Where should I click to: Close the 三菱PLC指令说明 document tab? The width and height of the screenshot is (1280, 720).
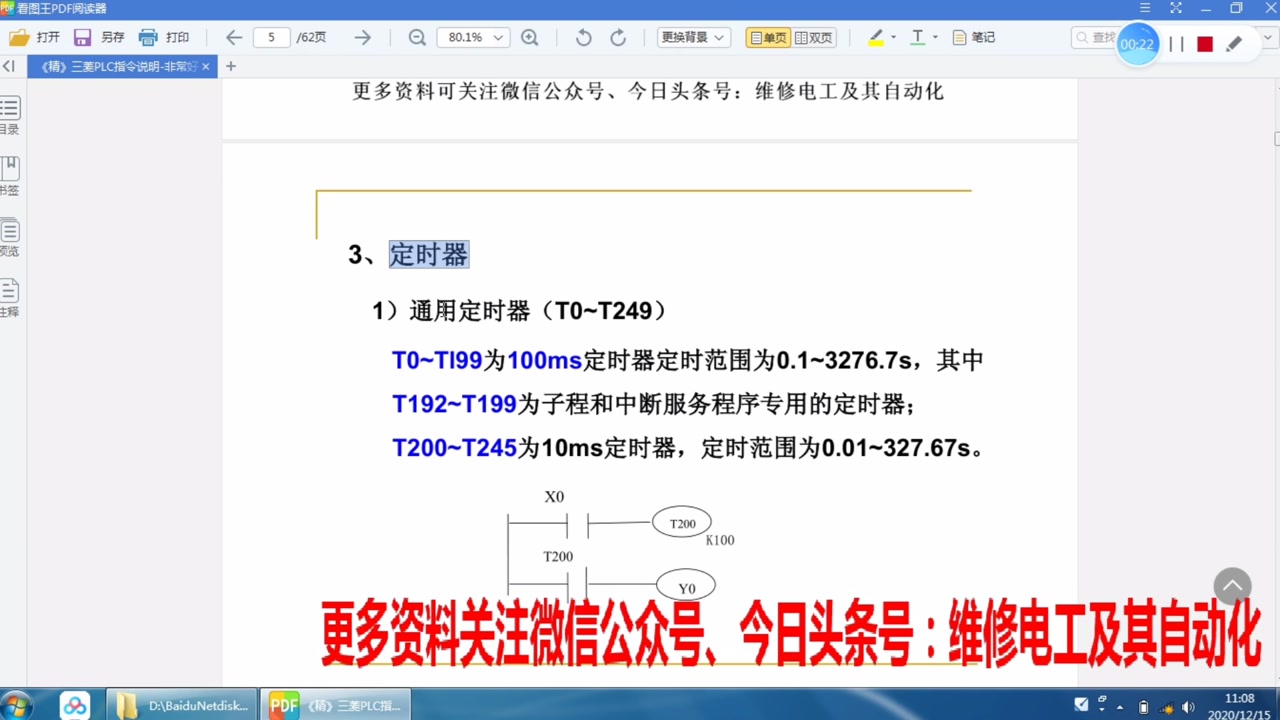point(206,66)
